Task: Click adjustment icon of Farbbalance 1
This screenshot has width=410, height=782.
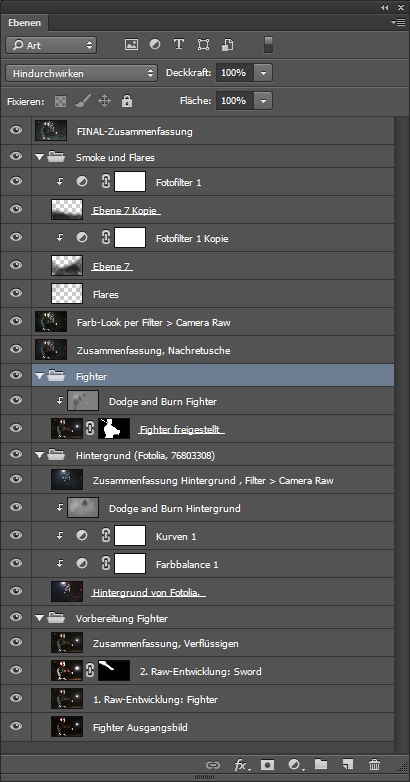Action: coord(82,564)
